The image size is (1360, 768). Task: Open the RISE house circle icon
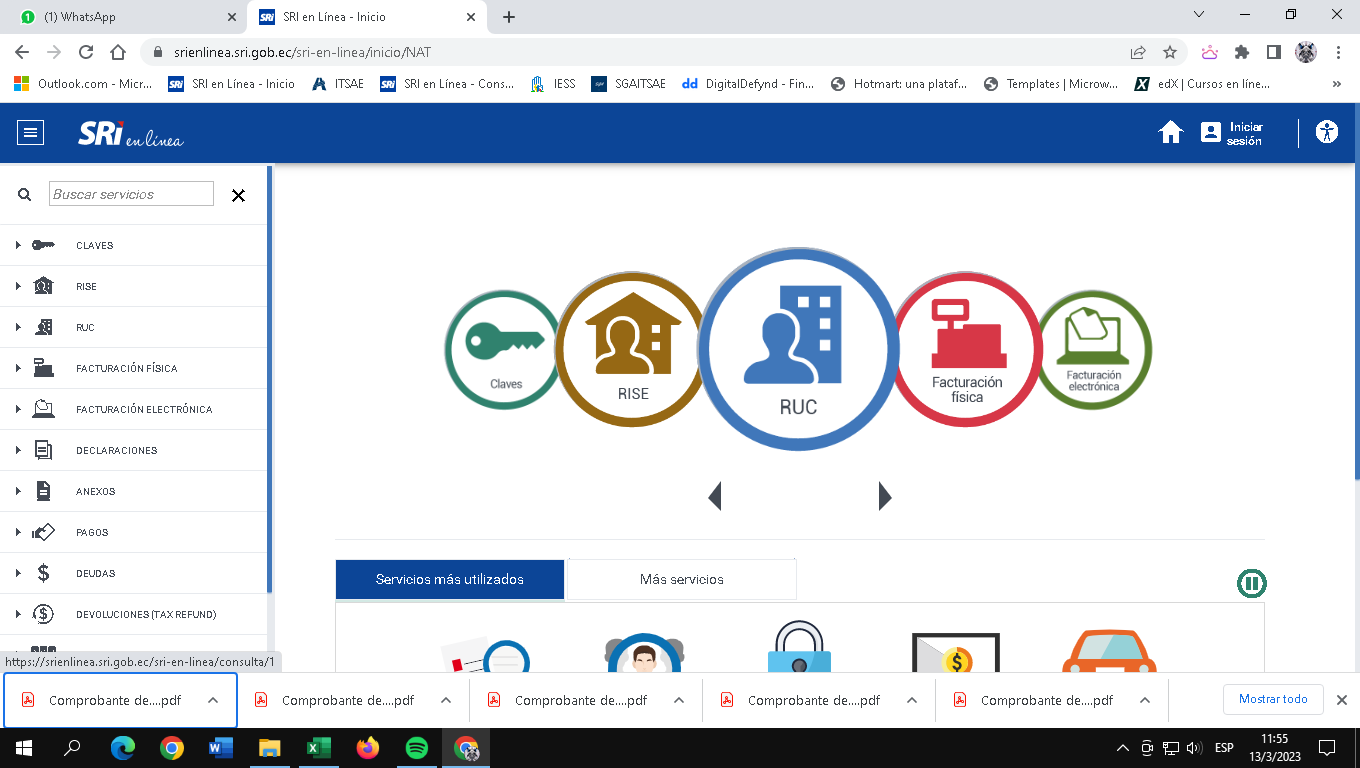pyautogui.click(x=632, y=349)
